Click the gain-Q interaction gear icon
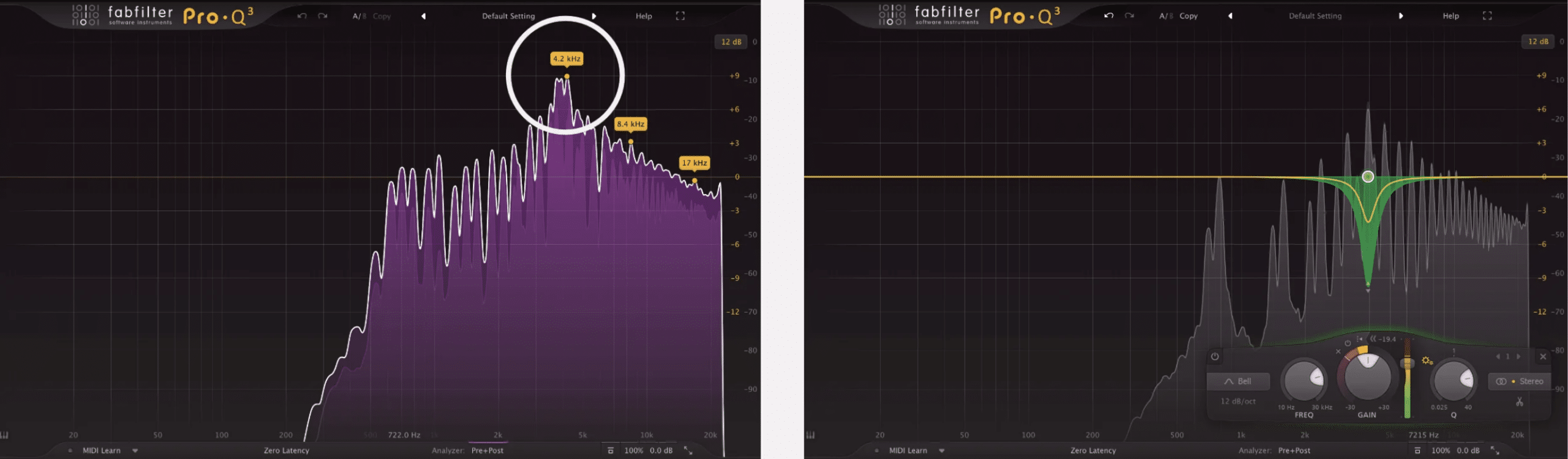1568x459 pixels. point(1427,360)
